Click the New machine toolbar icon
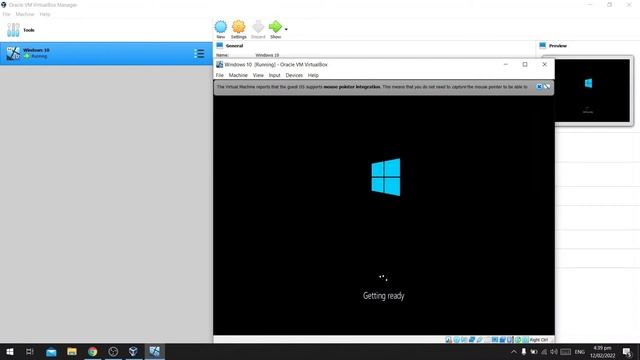640x360 pixels. click(x=221, y=27)
